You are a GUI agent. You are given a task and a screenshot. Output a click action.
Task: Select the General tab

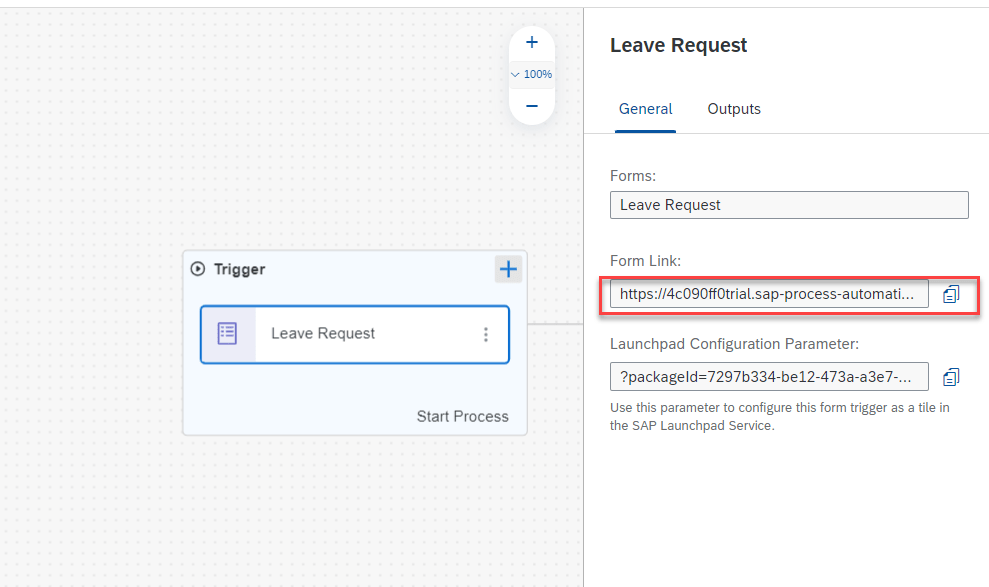click(x=645, y=109)
